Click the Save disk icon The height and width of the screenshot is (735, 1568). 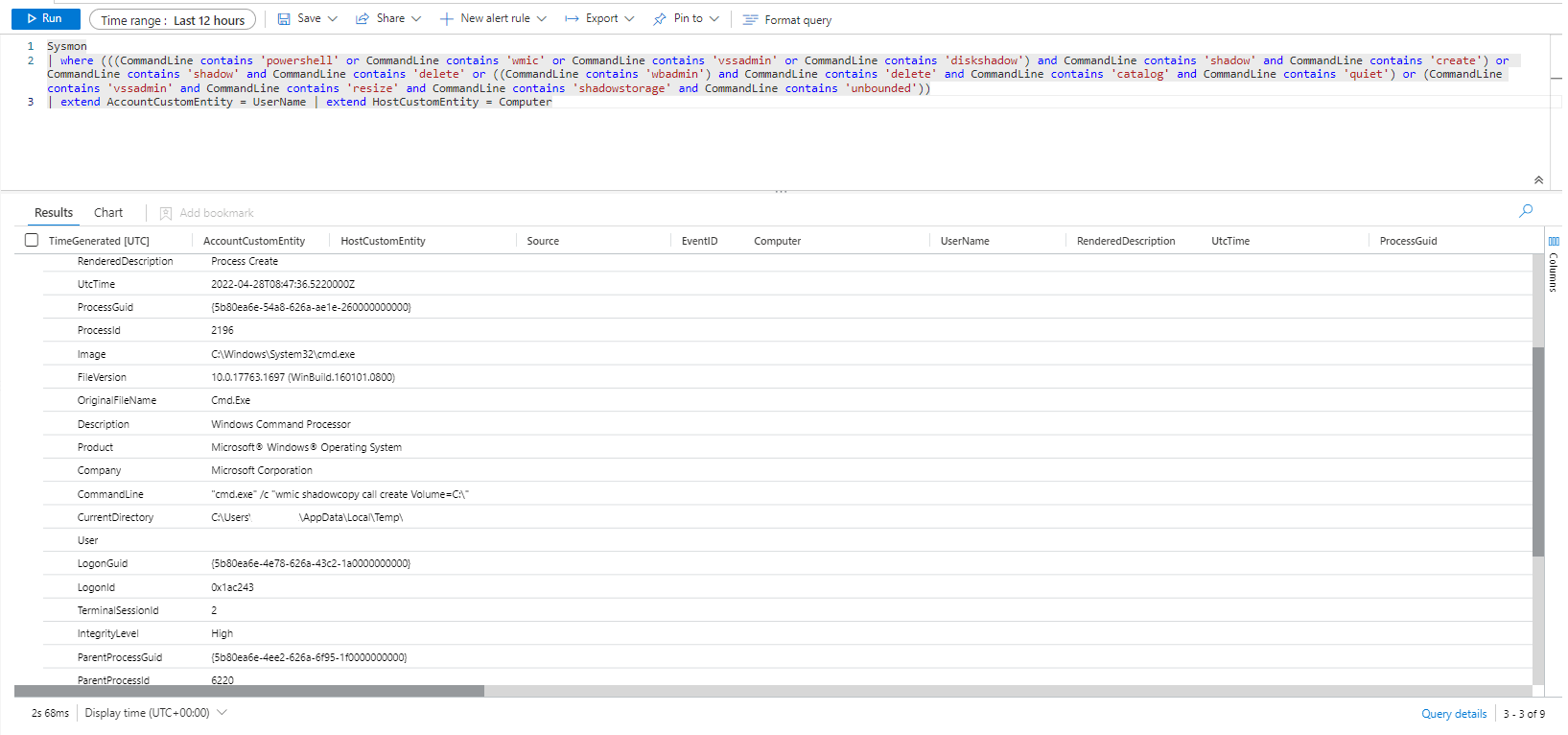284,19
